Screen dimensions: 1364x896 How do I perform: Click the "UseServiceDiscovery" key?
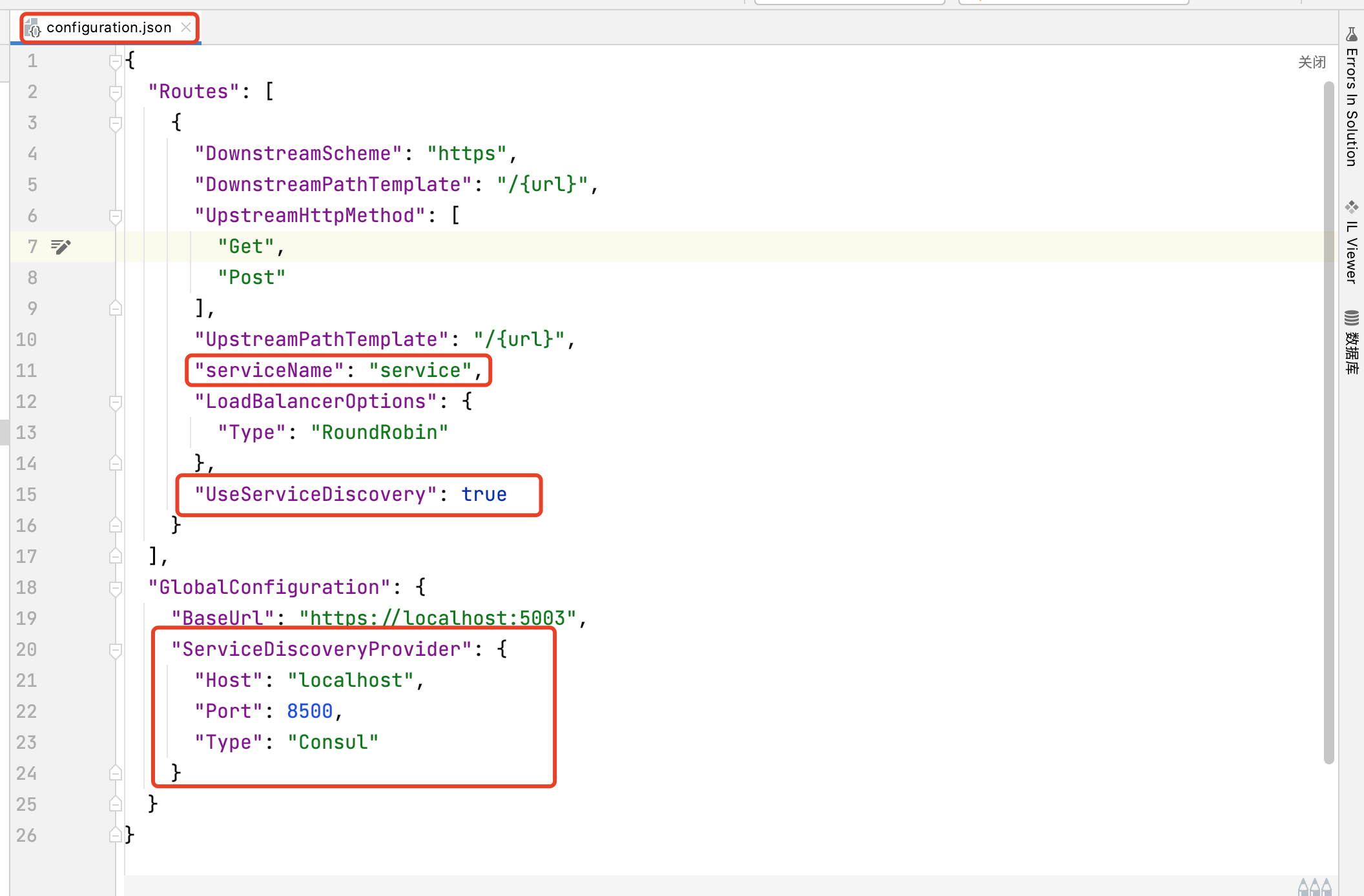[316, 494]
